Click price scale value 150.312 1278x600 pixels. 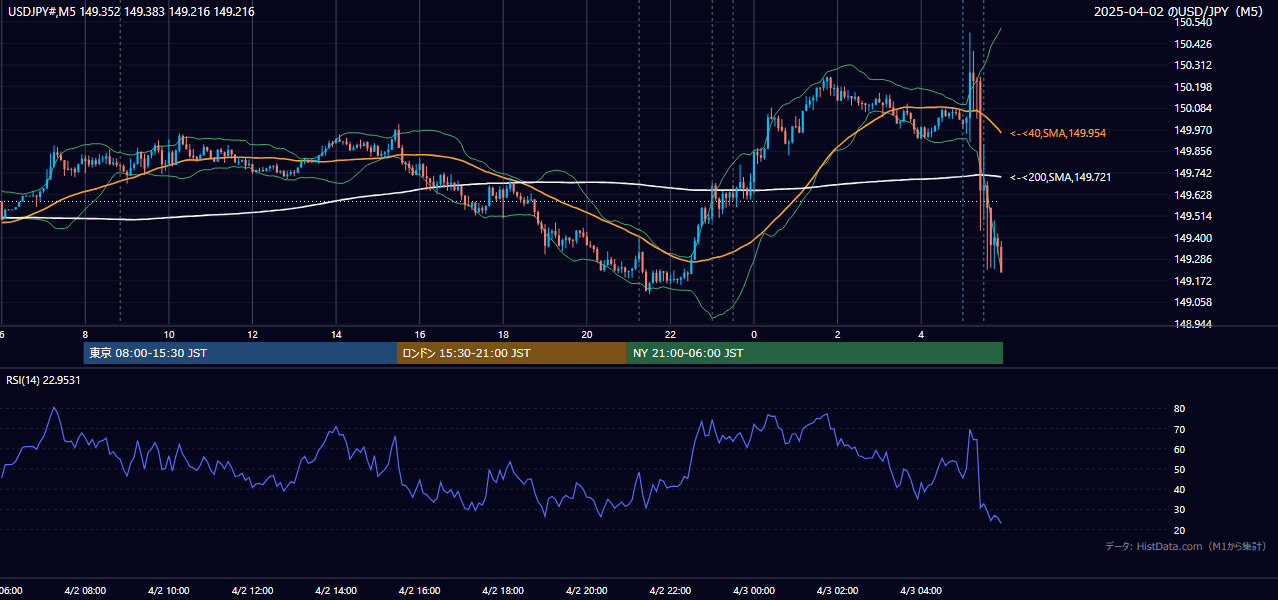point(1192,65)
